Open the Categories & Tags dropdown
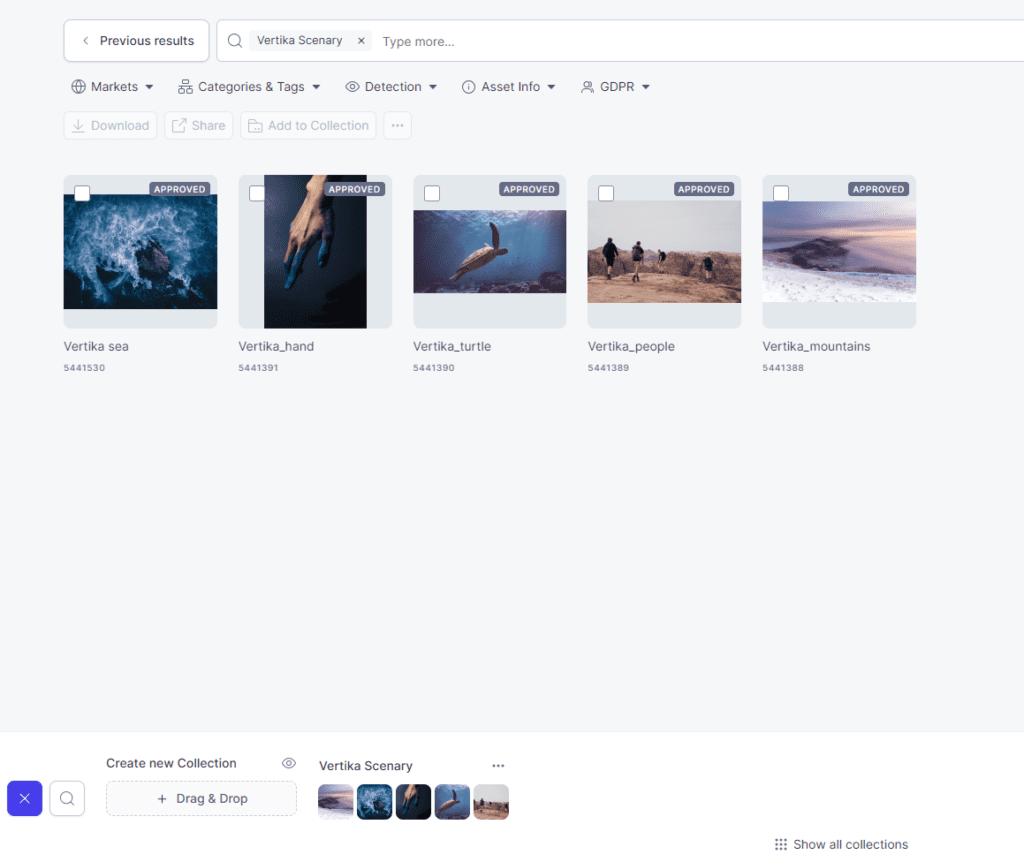 click(x=249, y=87)
